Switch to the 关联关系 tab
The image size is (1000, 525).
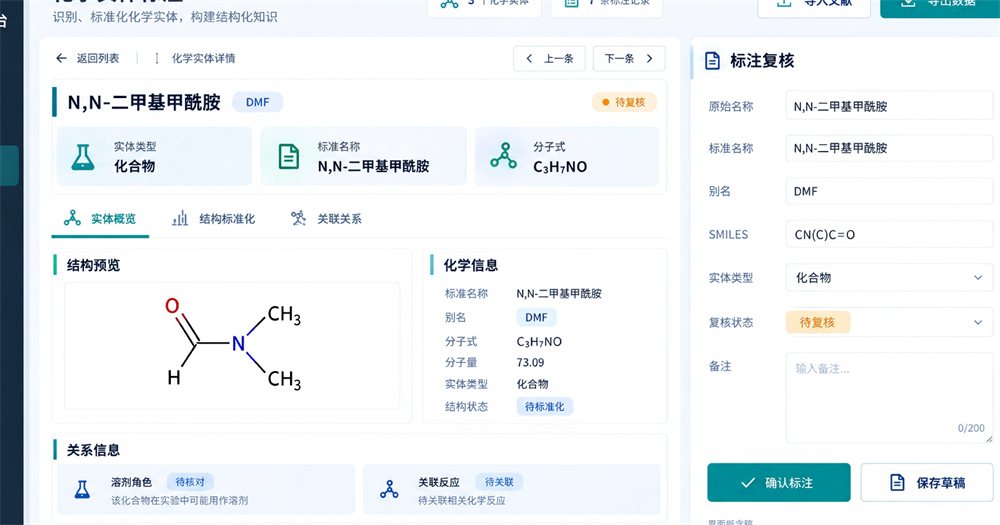tap(327, 219)
